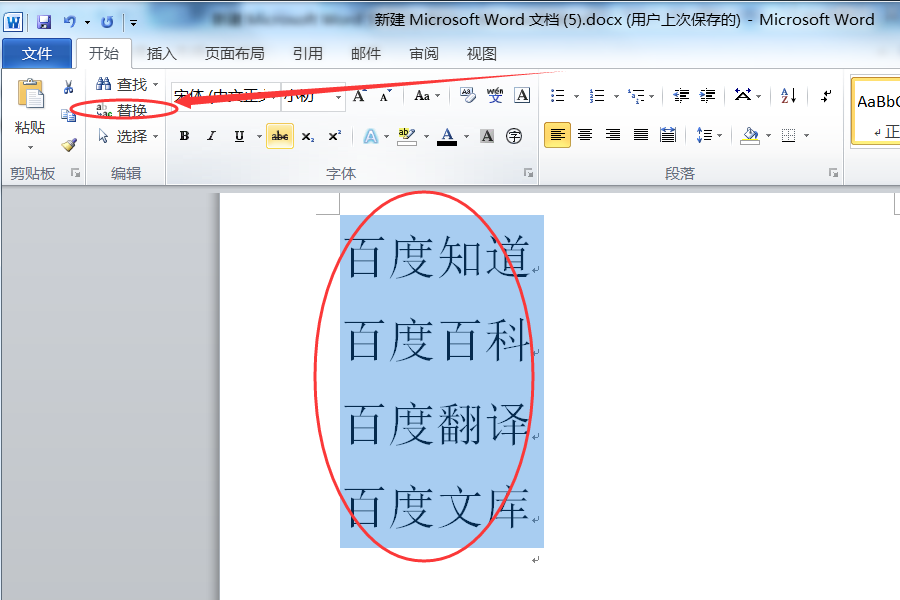
Task: Expand the 粘贴 options arrow
Action: pyautogui.click(x=30, y=148)
